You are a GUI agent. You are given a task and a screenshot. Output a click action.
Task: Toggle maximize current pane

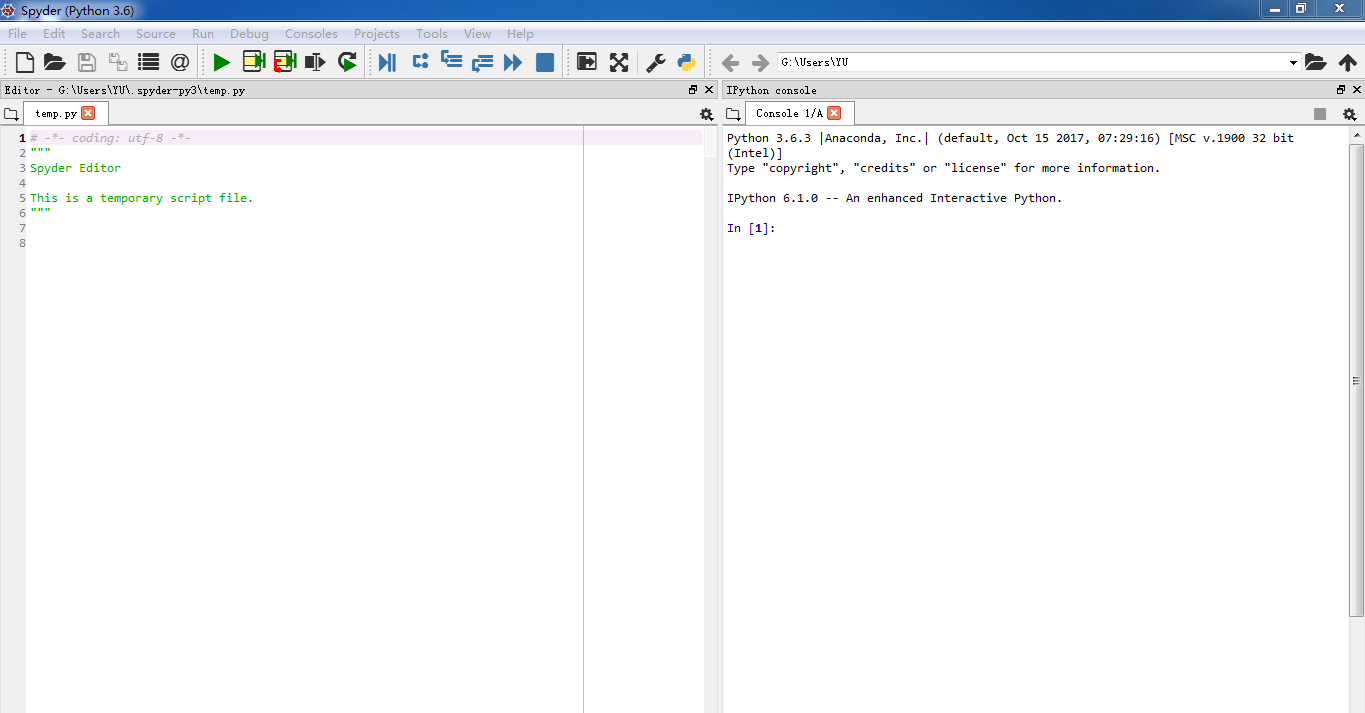pos(587,63)
